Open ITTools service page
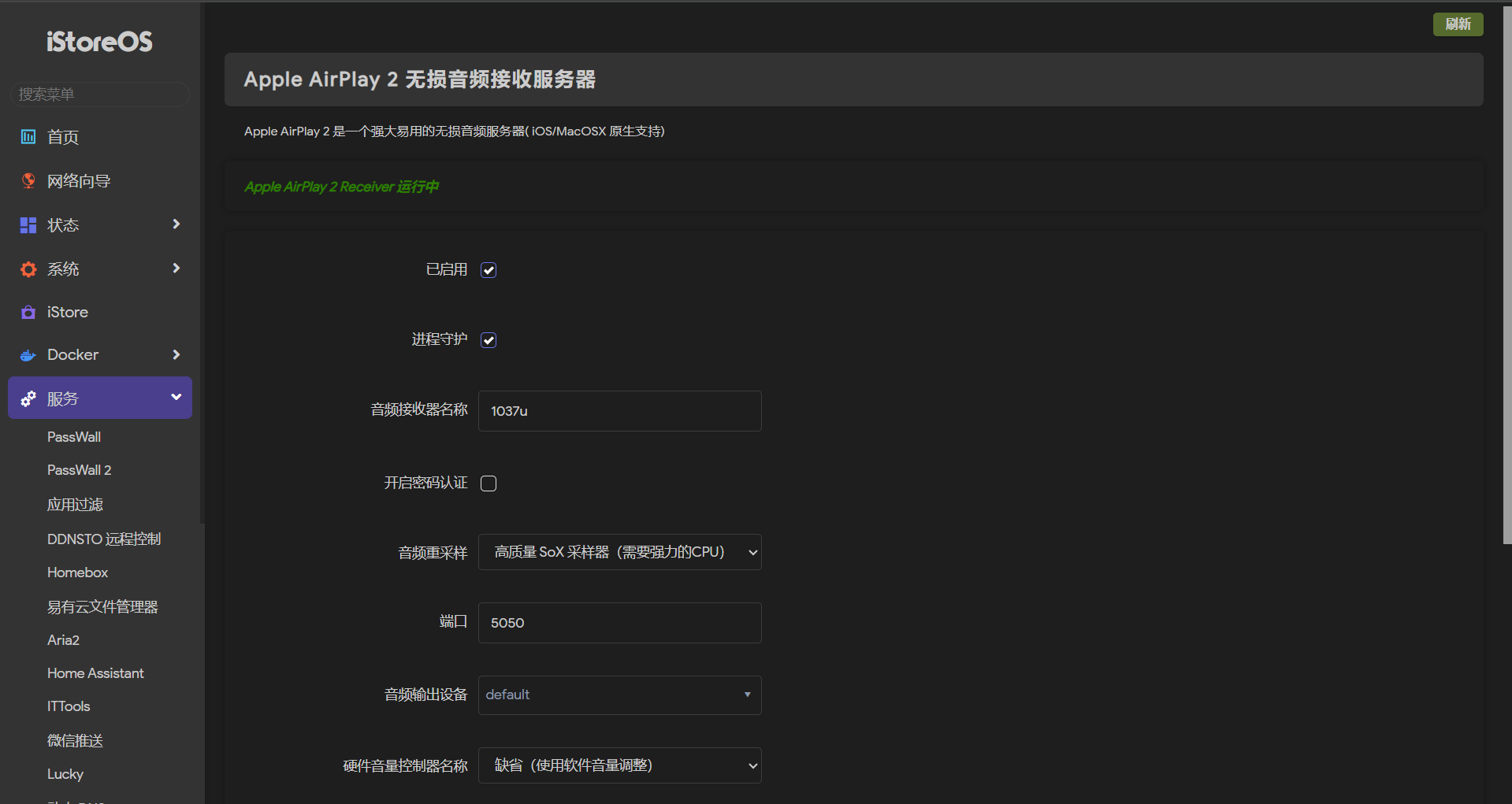 (x=69, y=706)
